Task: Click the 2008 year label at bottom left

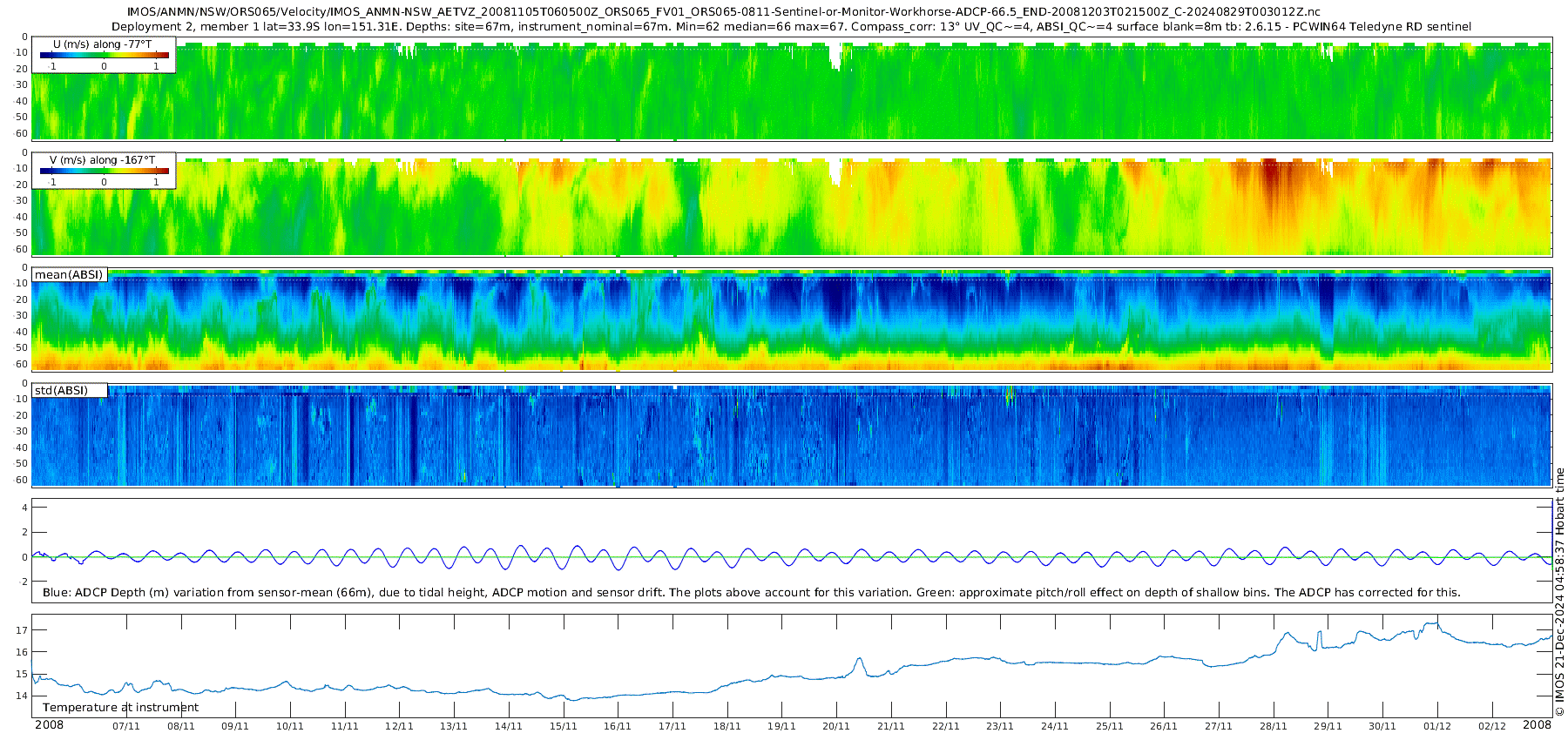Action: [x=49, y=725]
